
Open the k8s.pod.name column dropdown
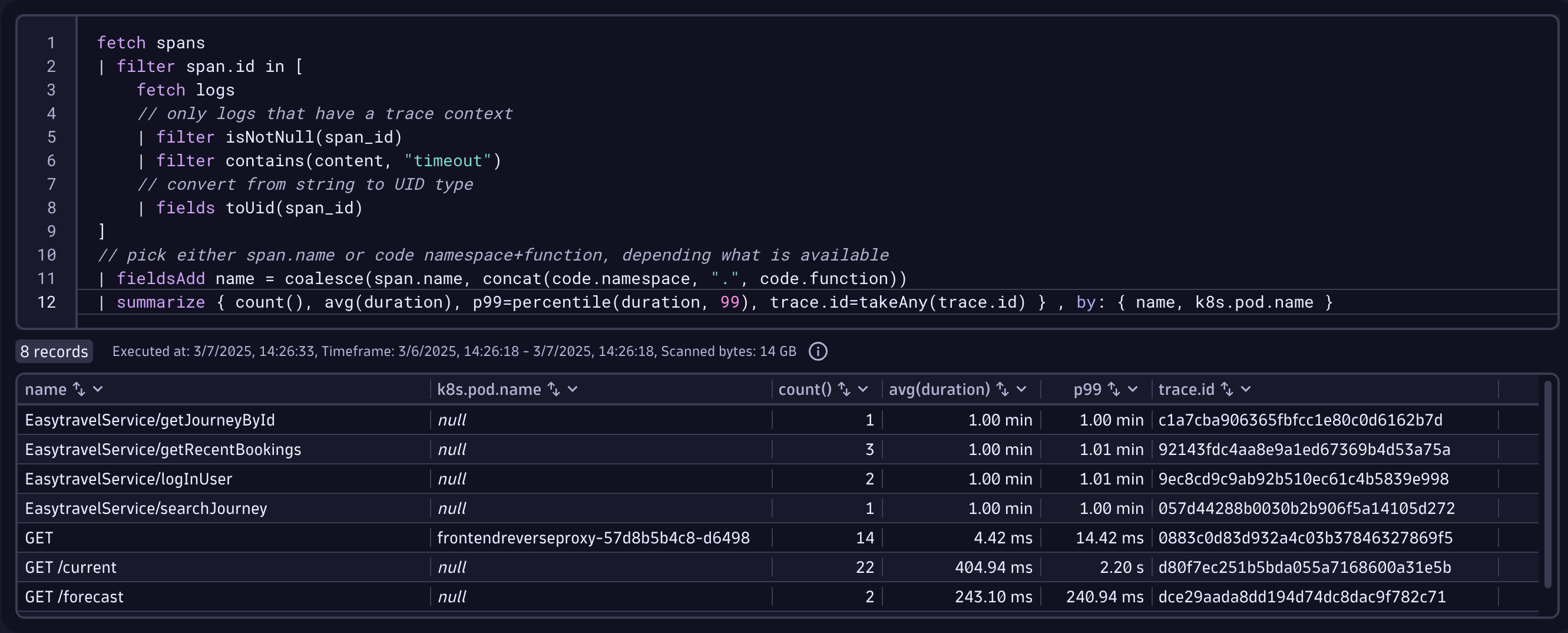[573, 390]
